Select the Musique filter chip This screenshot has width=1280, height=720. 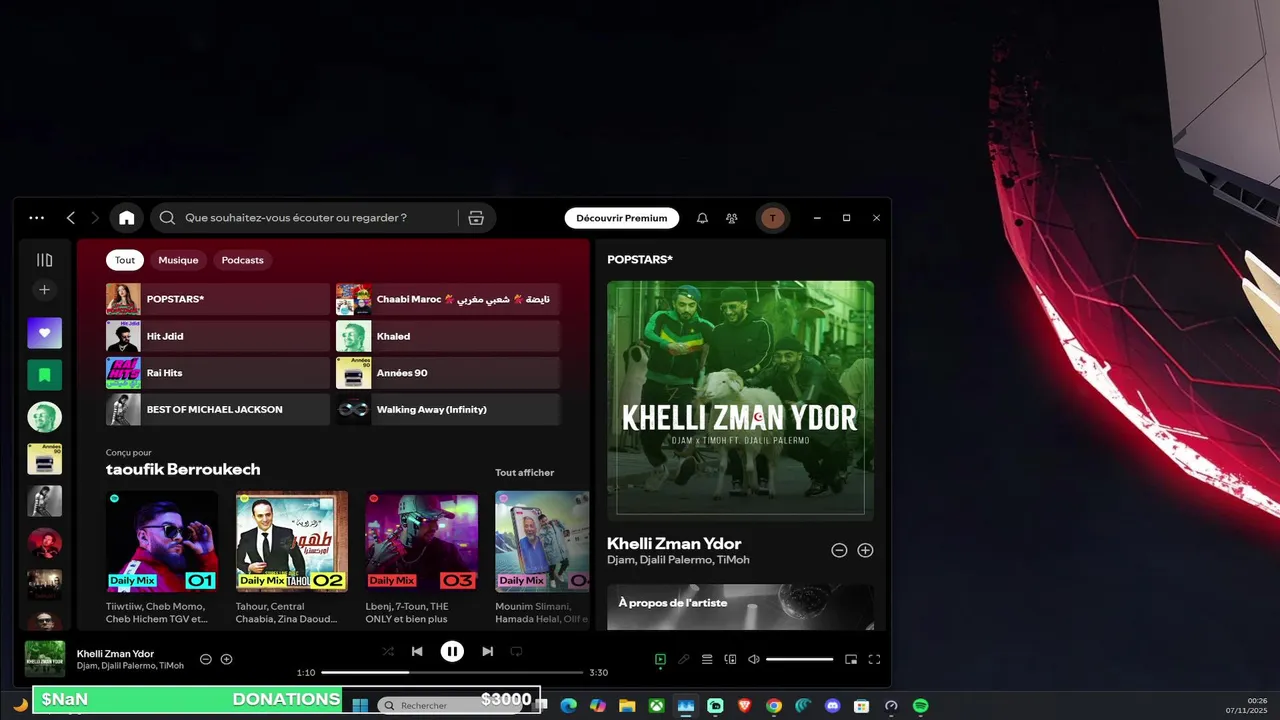pos(178,260)
